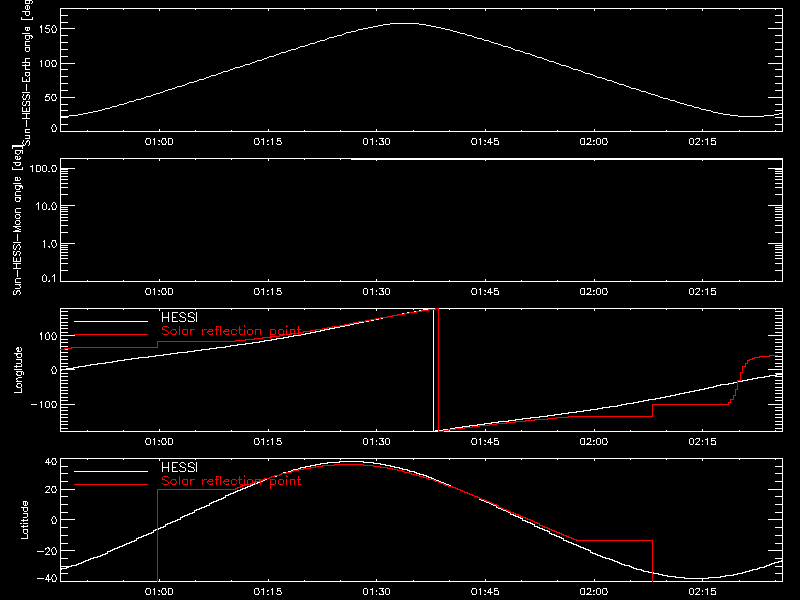Screen dimensions: 800x600
Task: Click 02:00 label of the Moon angle plot
Action: (x=594, y=292)
